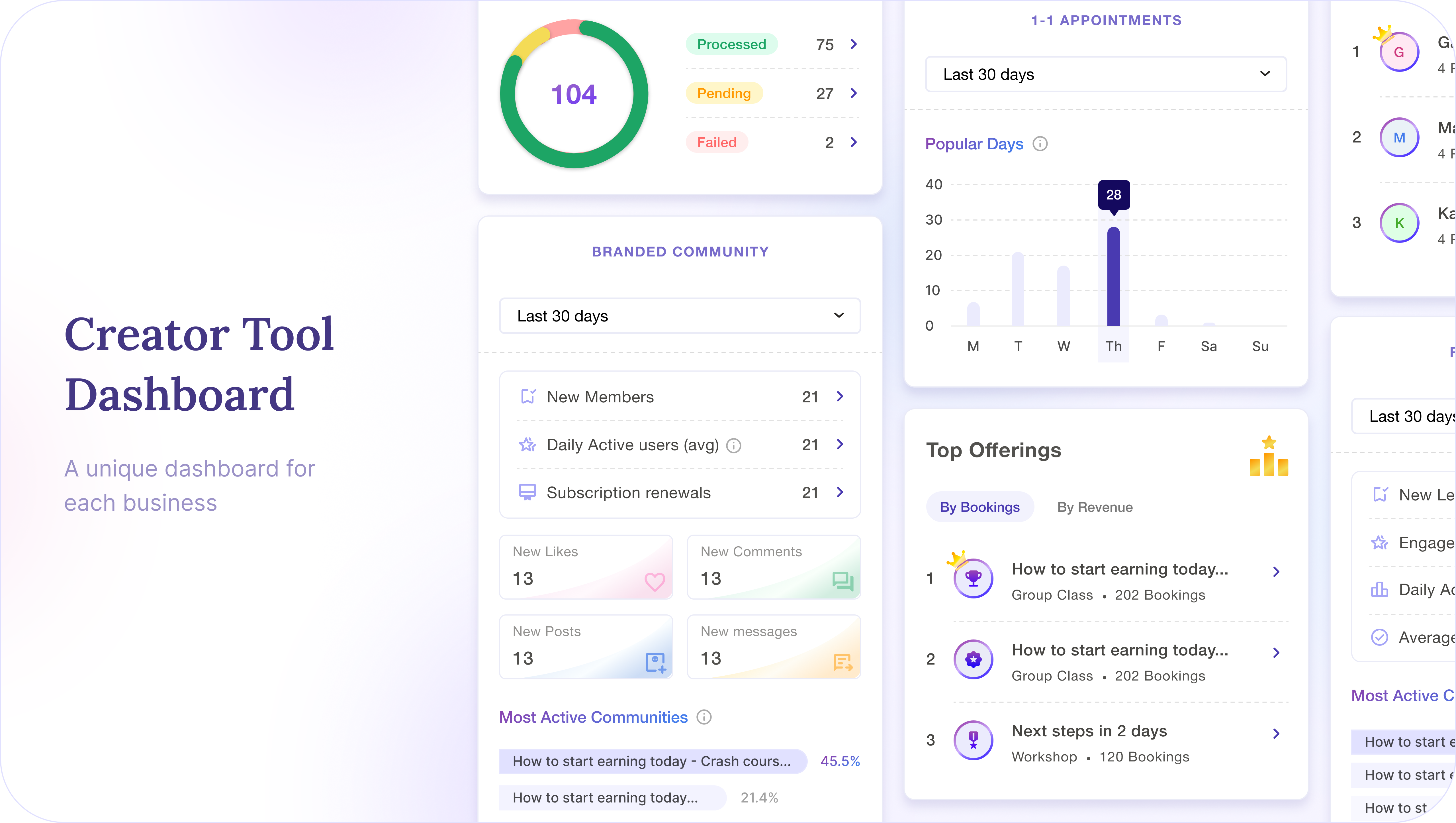Image resolution: width=1456 pixels, height=823 pixels.
Task: Click the Most Active Communities info icon
Action: 704,717
